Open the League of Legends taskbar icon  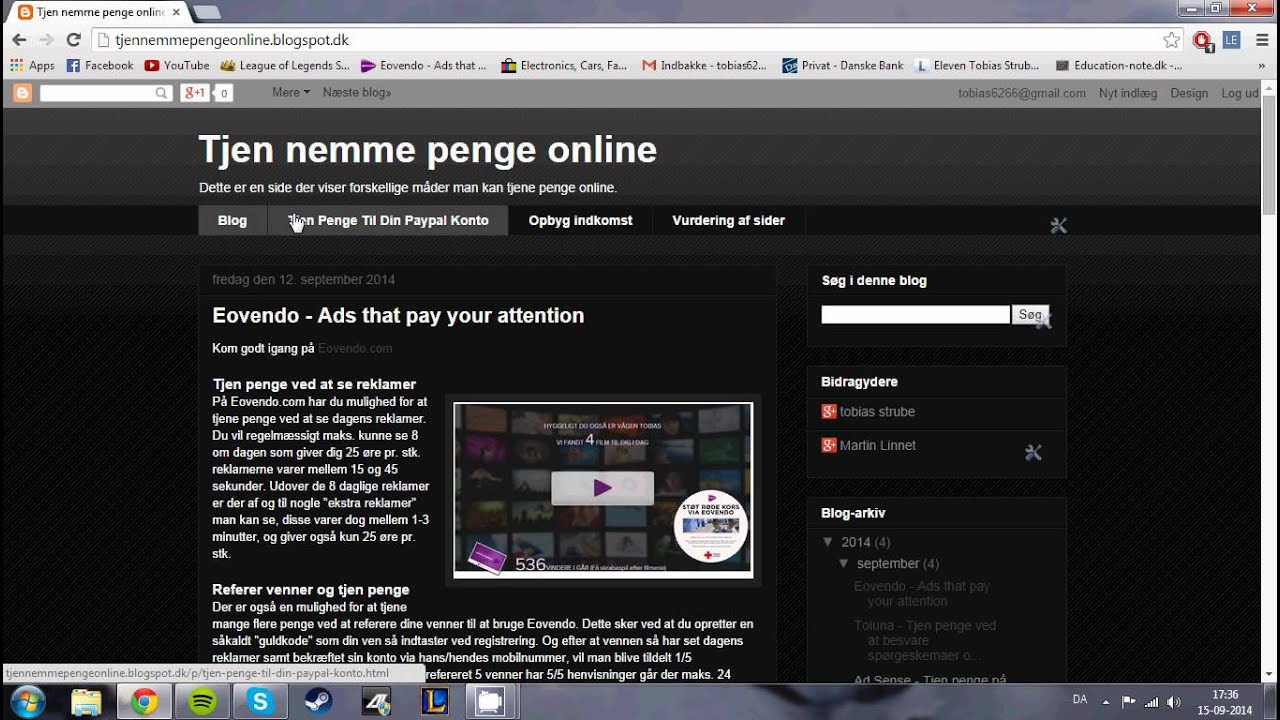pyautogui.click(x=434, y=702)
